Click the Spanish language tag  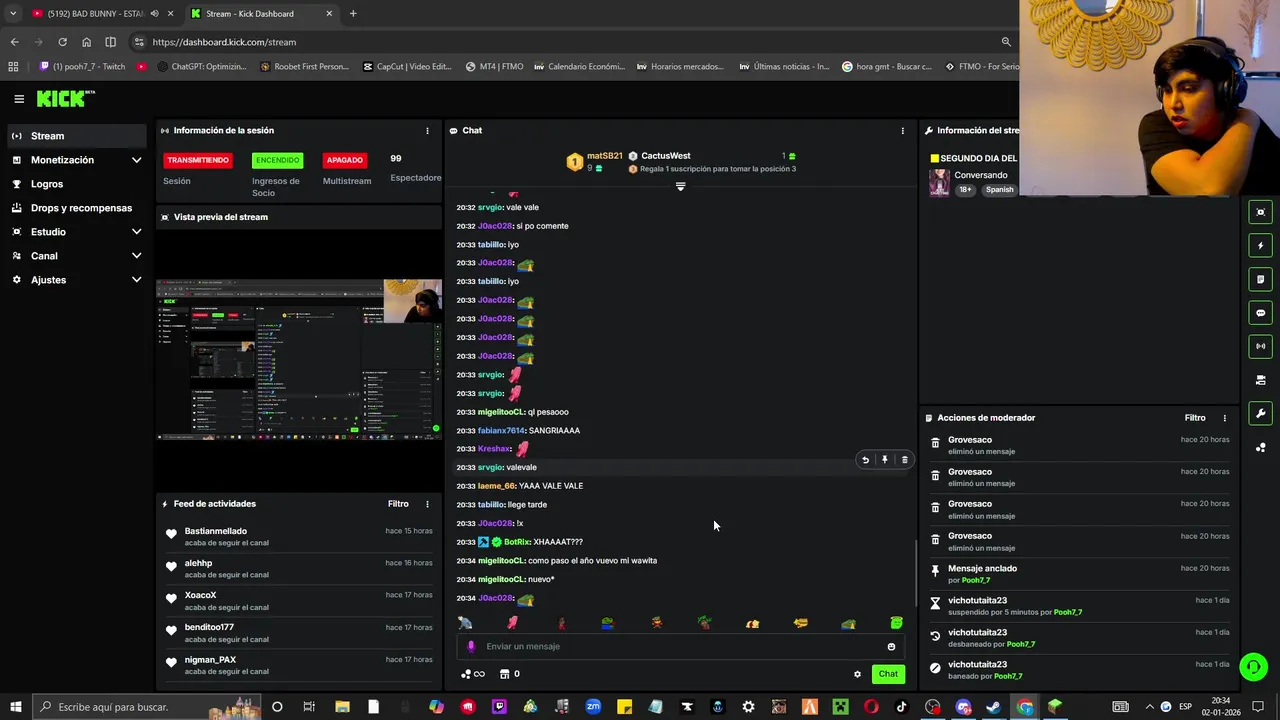(999, 189)
